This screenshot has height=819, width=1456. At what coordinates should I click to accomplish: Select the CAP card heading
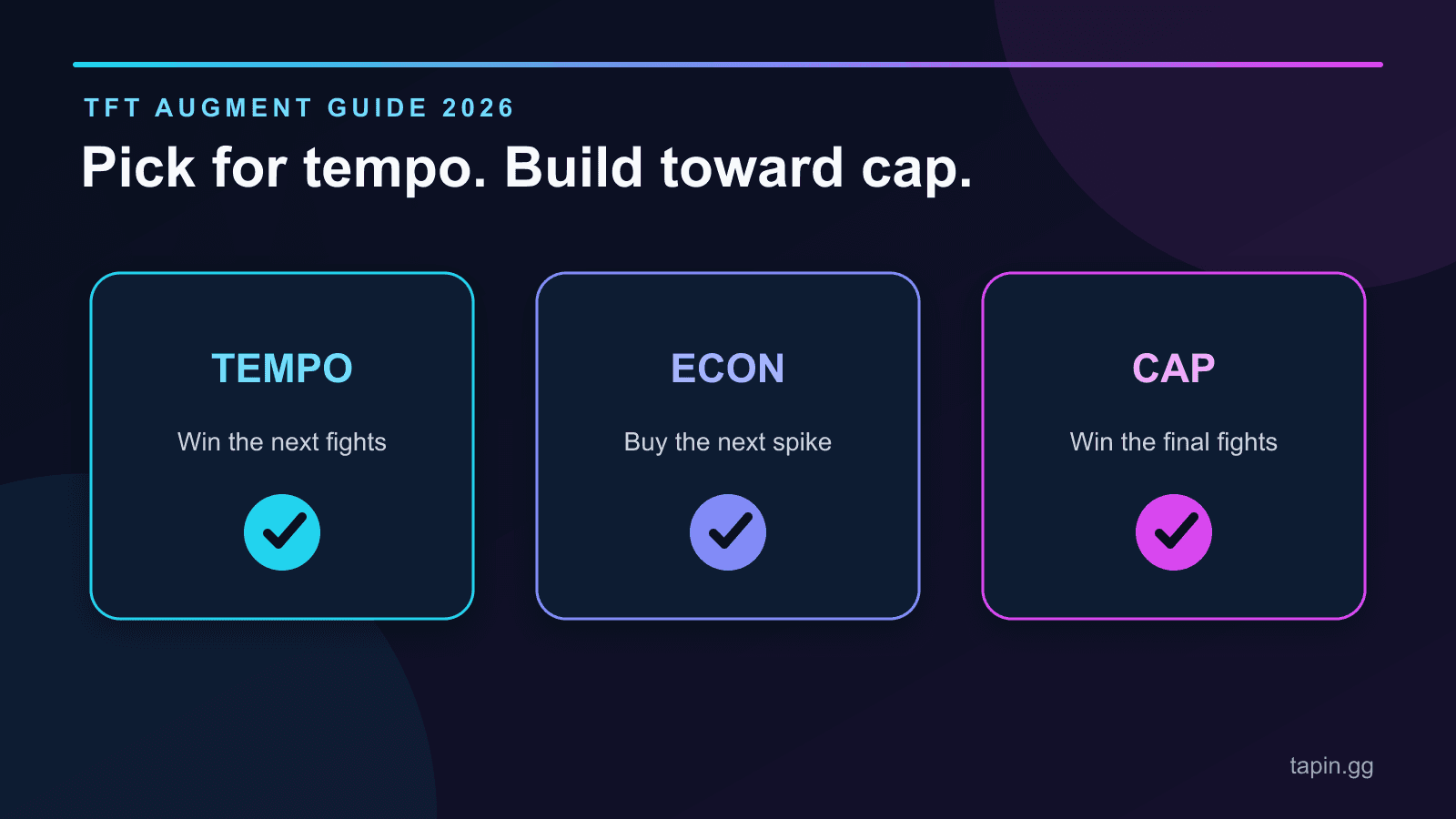pos(1174,369)
